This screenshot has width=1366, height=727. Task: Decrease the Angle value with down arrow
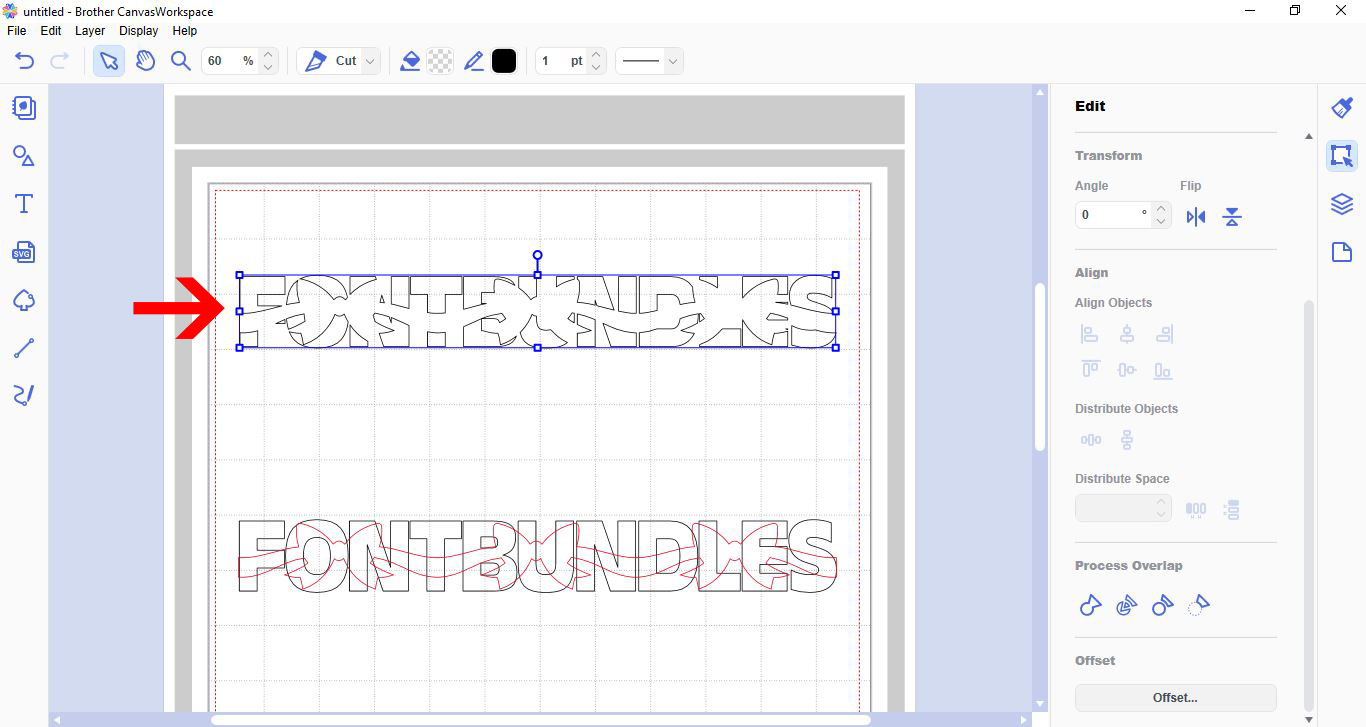tap(1161, 221)
